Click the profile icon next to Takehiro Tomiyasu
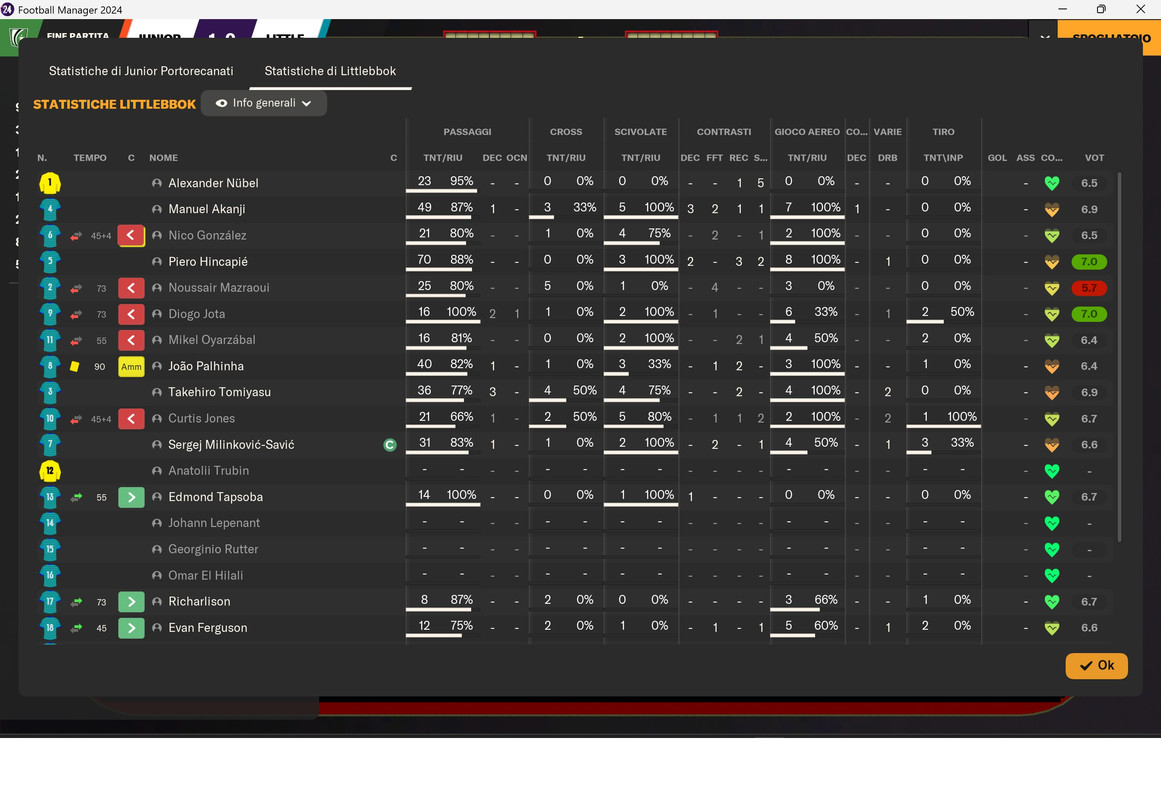 pos(157,392)
